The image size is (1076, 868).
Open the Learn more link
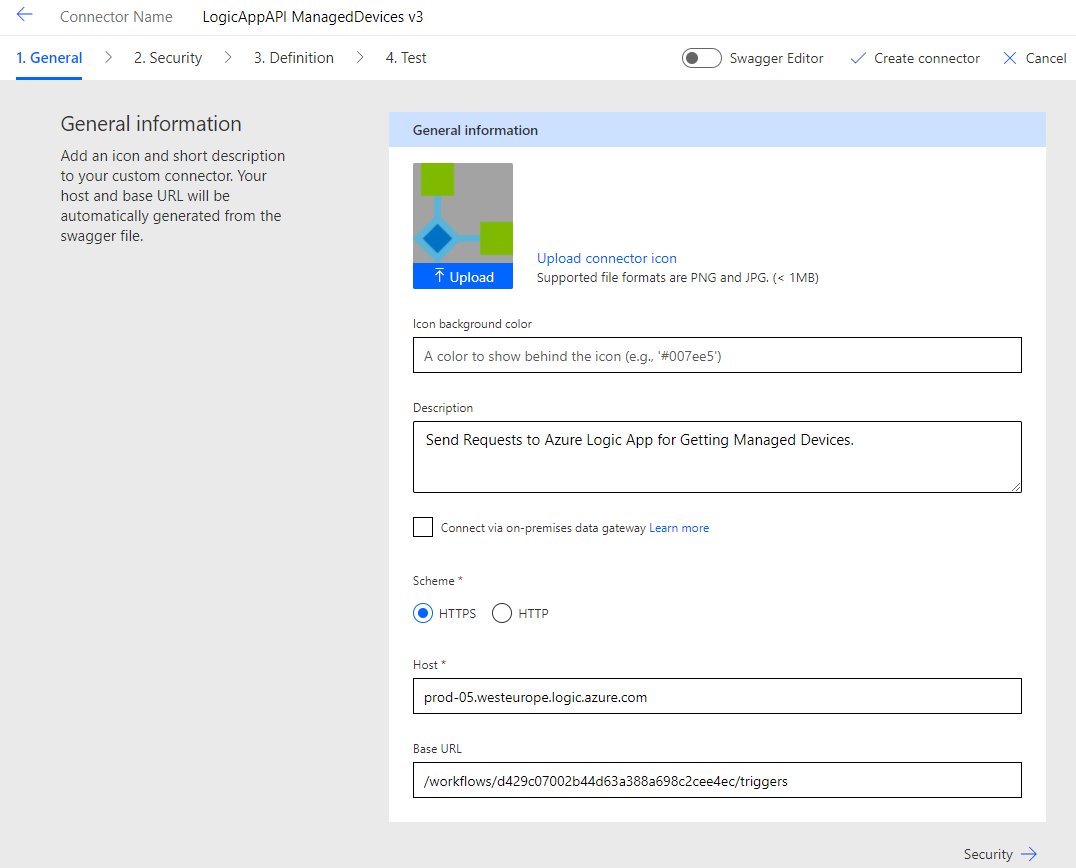pyautogui.click(x=679, y=528)
